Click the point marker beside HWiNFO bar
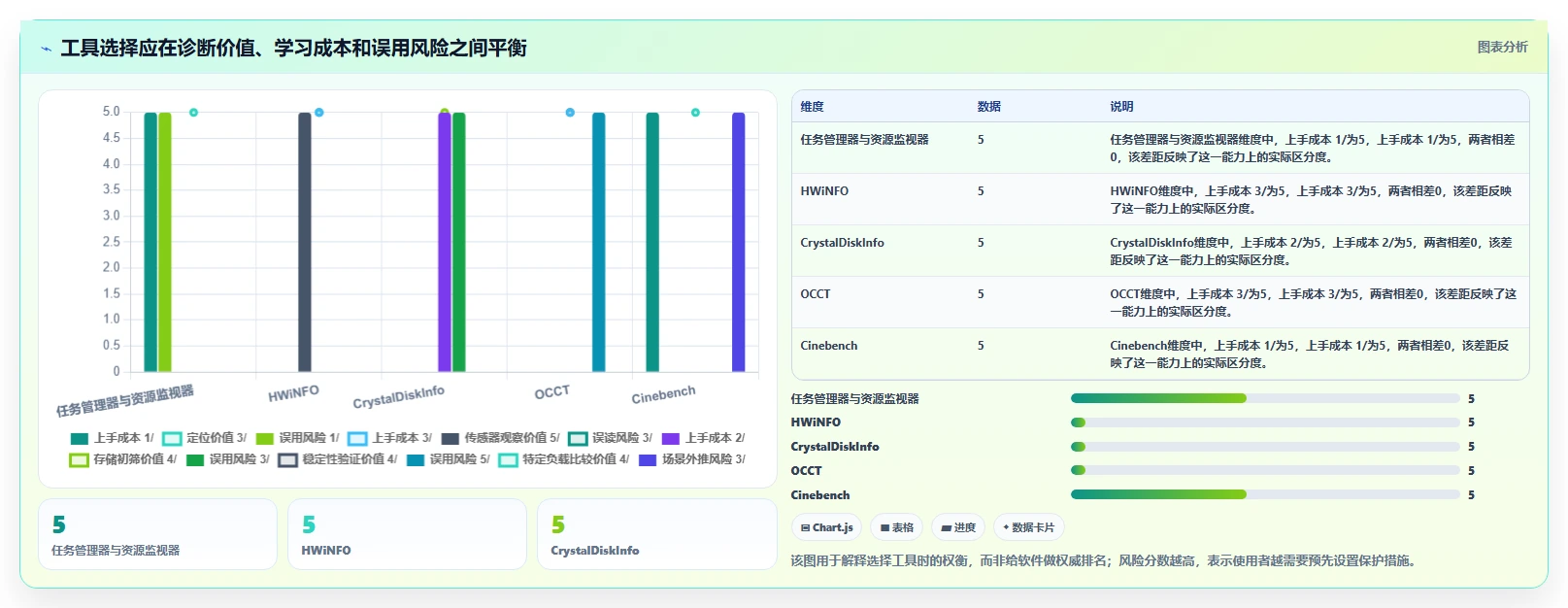The height and width of the screenshot is (608, 1568). (319, 113)
